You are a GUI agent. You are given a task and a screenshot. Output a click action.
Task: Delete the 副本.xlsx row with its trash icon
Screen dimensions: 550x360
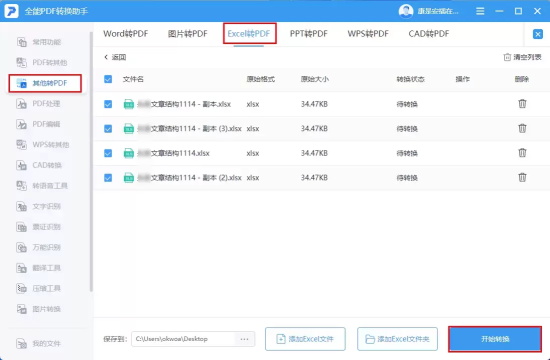(x=522, y=104)
